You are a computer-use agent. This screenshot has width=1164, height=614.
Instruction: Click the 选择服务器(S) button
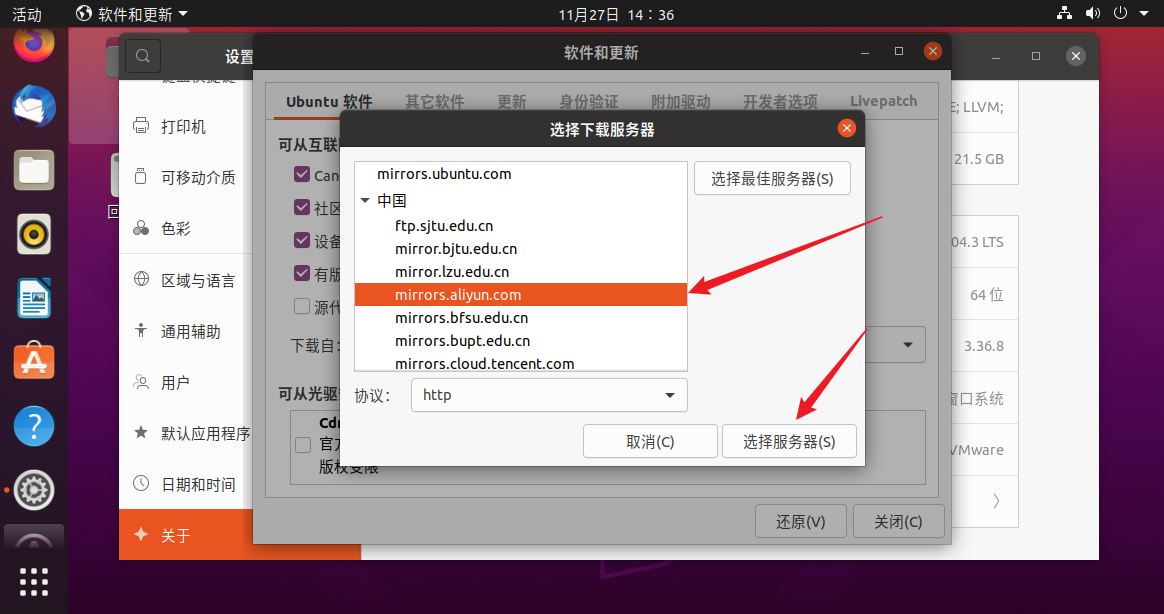(789, 442)
